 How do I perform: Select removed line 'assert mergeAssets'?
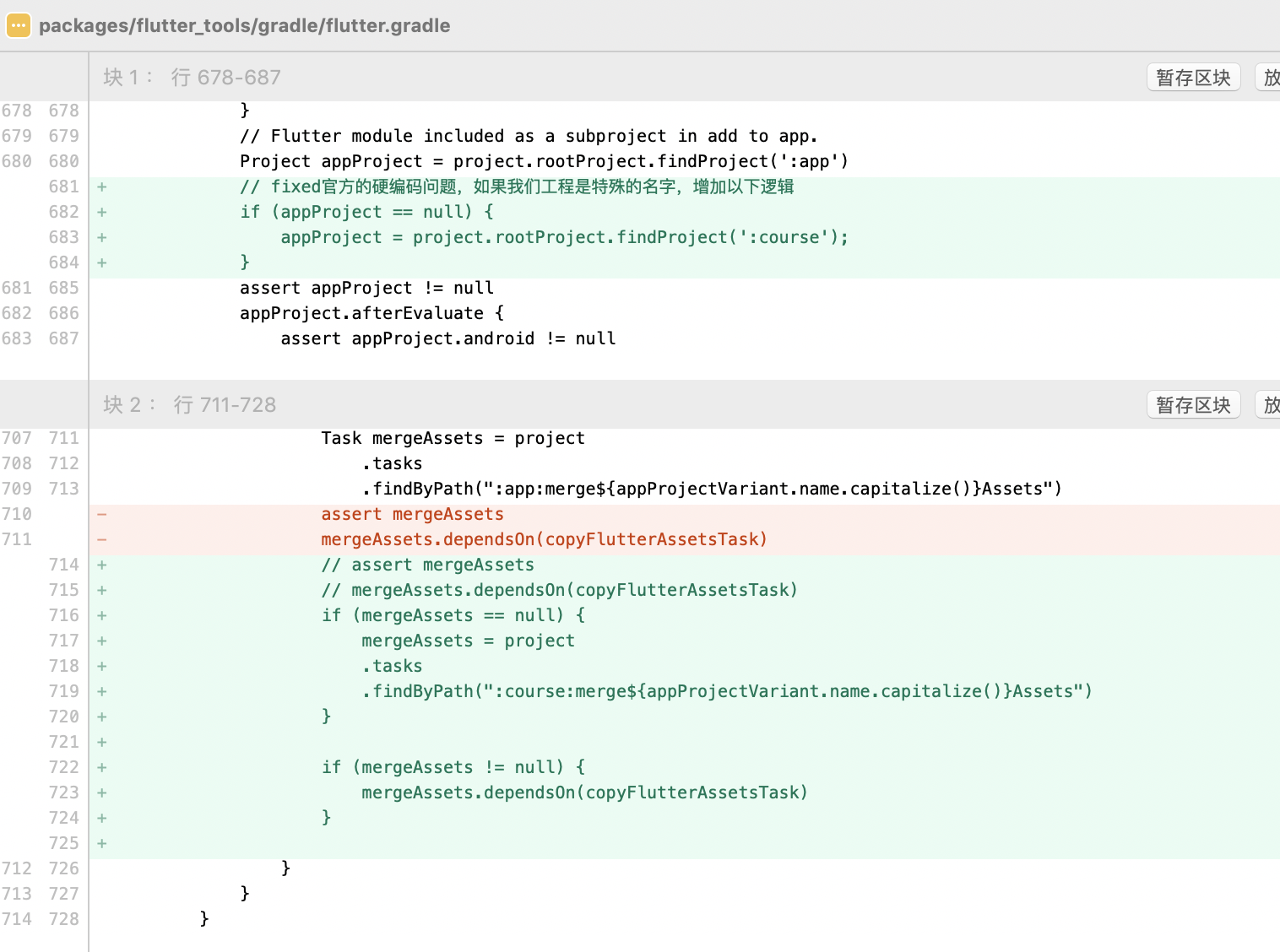coord(412,514)
